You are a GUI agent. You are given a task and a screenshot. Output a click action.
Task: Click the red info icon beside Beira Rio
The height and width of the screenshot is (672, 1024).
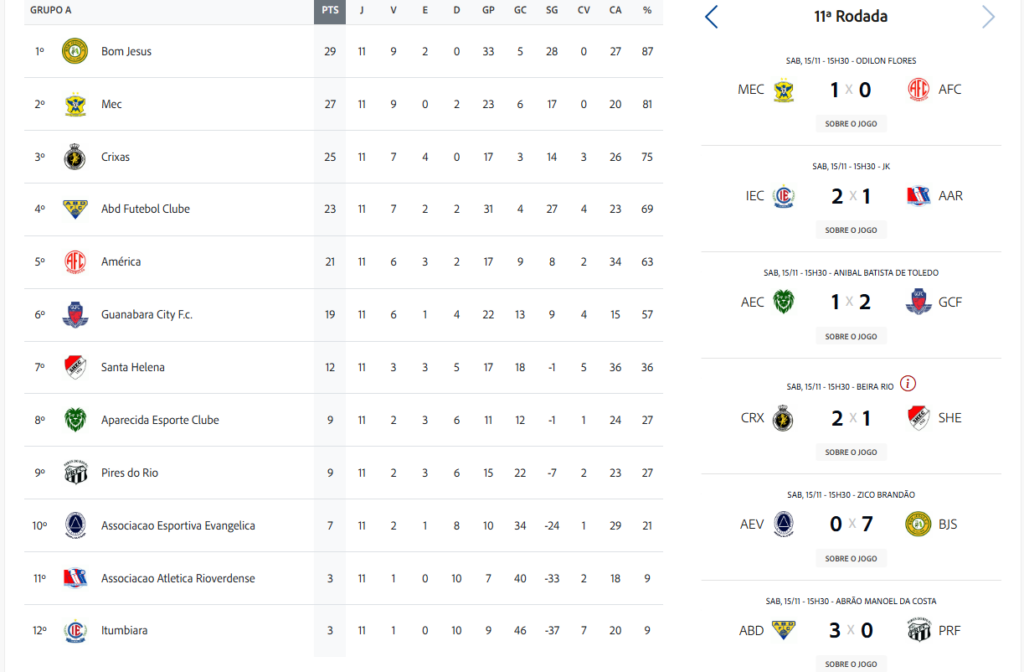(x=908, y=384)
